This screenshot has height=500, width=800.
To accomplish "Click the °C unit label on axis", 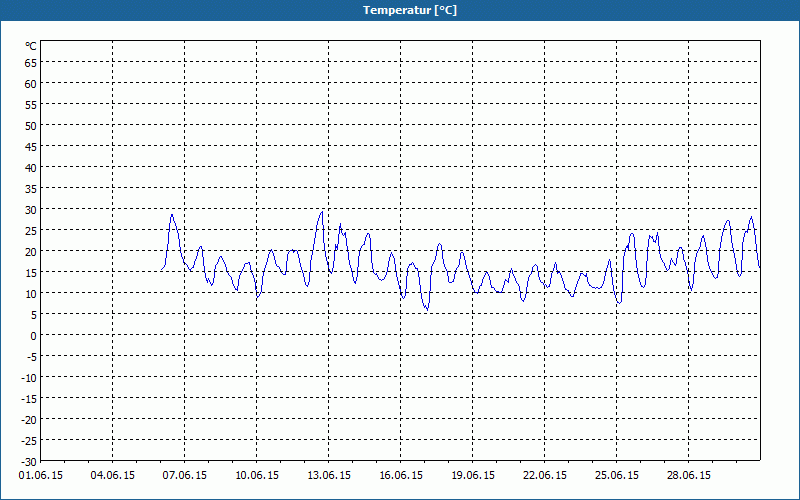I will pyautogui.click(x=31, y=46).
